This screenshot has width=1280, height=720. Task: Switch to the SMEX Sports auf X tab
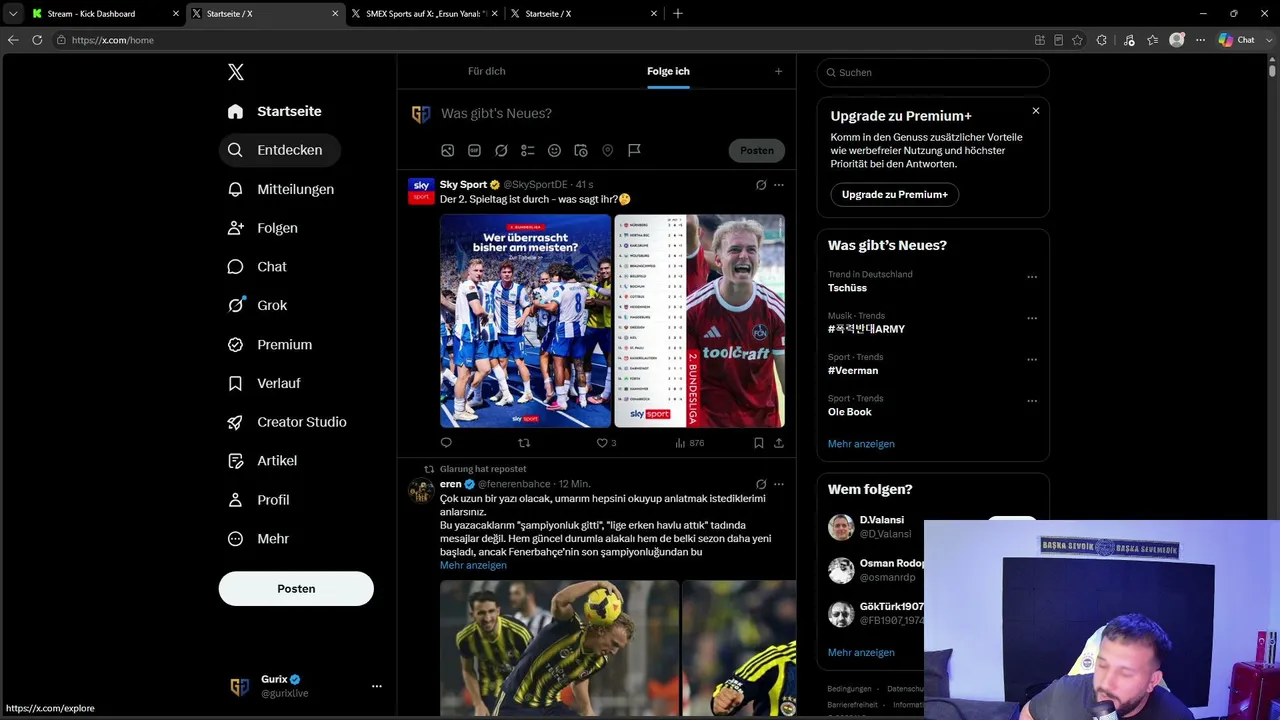point(425,14)
